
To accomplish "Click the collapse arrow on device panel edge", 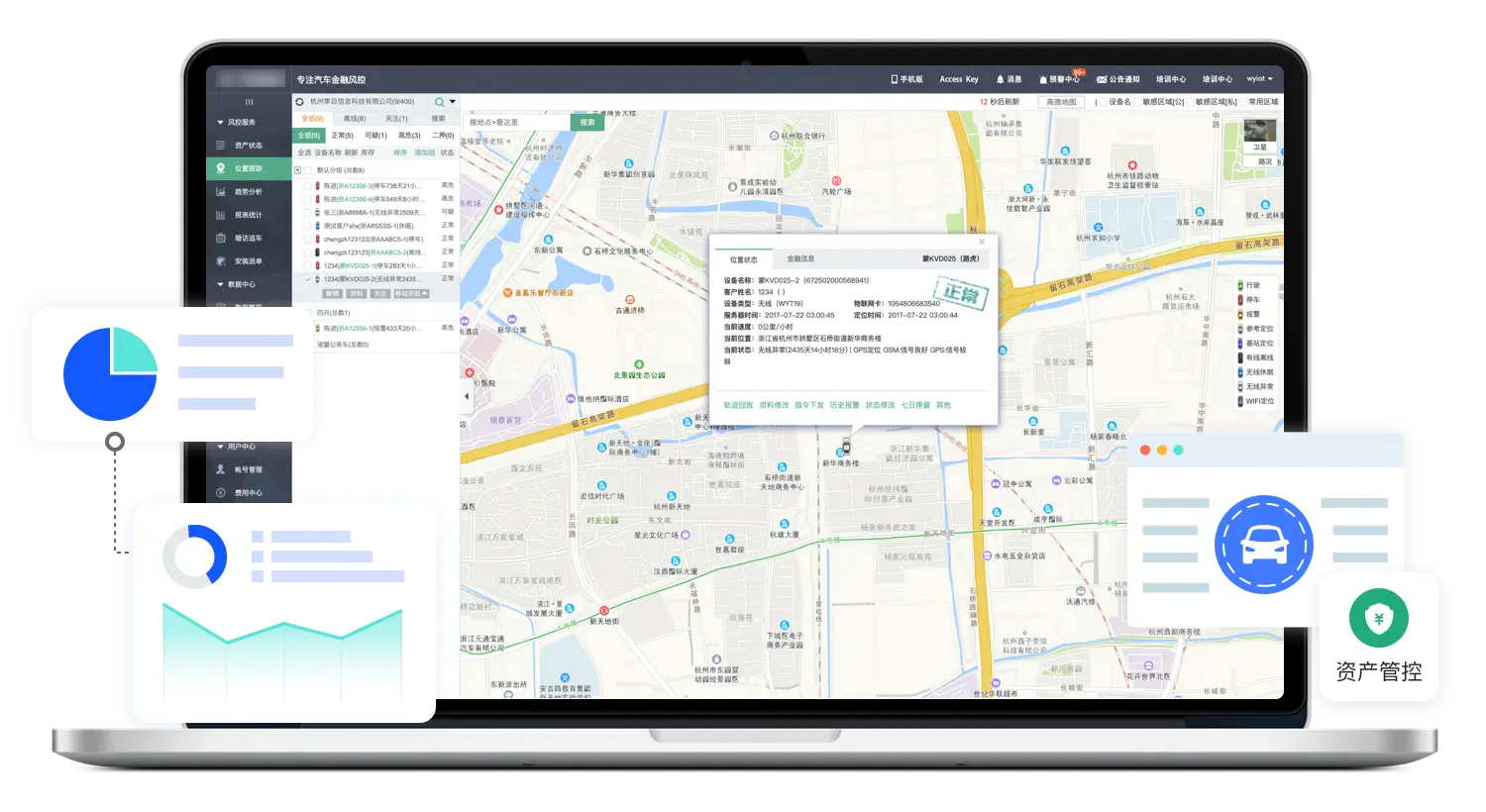I will (467, 396).
